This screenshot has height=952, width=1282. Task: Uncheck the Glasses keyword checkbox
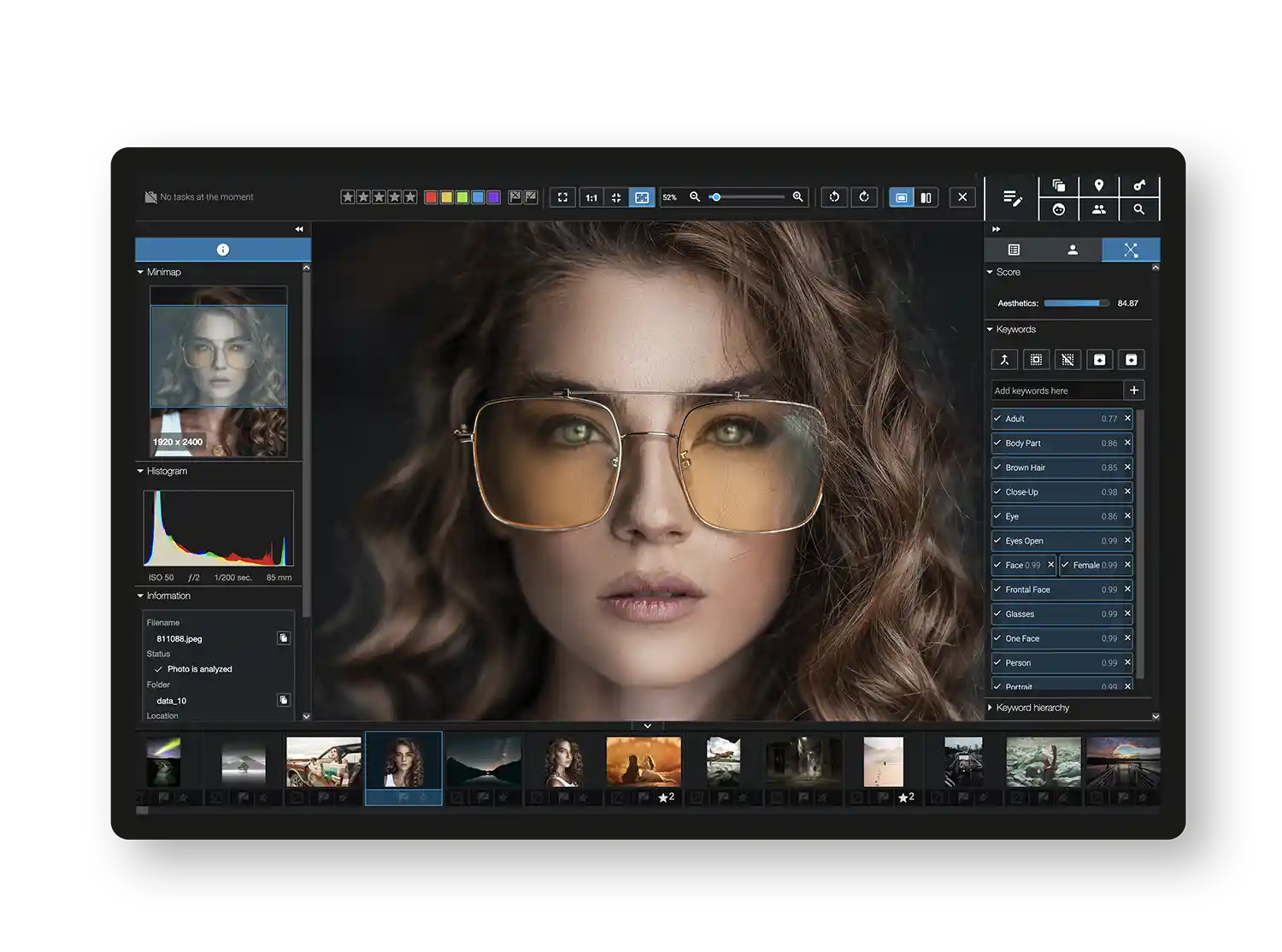(x=997, y=614)
